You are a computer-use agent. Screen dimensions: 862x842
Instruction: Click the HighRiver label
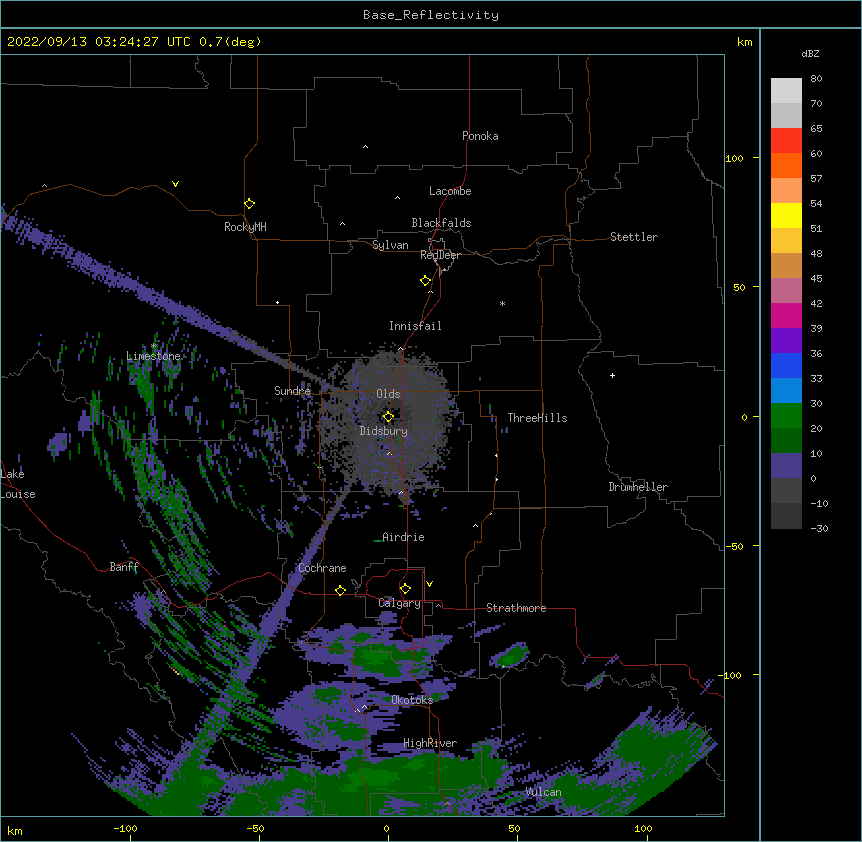[x=430, y=743]
